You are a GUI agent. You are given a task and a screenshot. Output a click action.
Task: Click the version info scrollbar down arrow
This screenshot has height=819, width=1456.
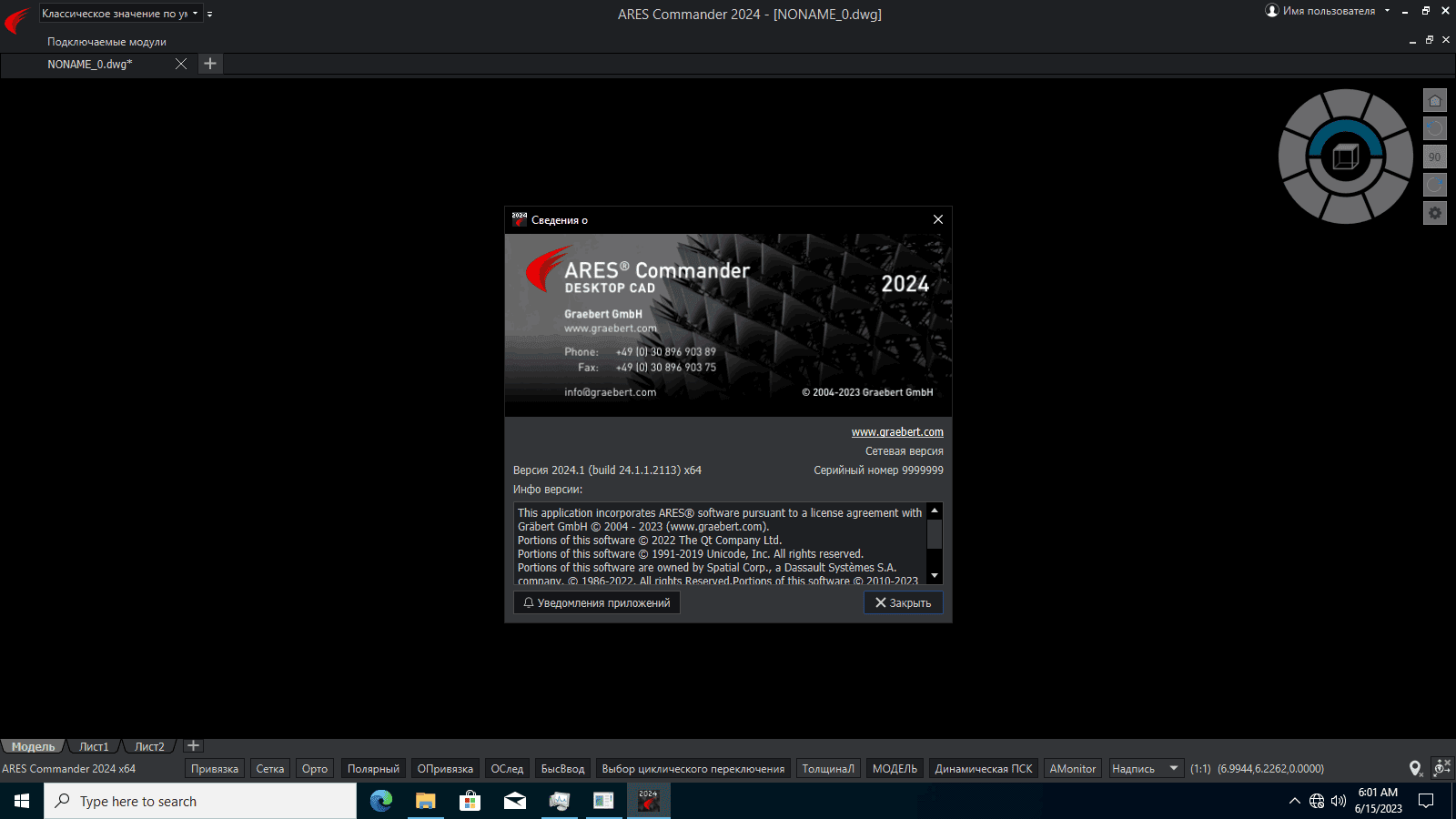[x=935, y=576]
